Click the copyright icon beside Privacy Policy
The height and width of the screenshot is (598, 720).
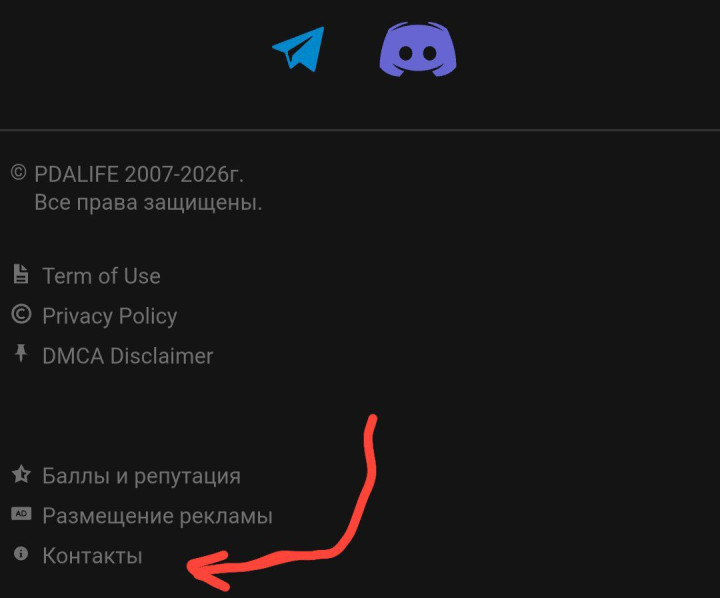pos(21,315)
